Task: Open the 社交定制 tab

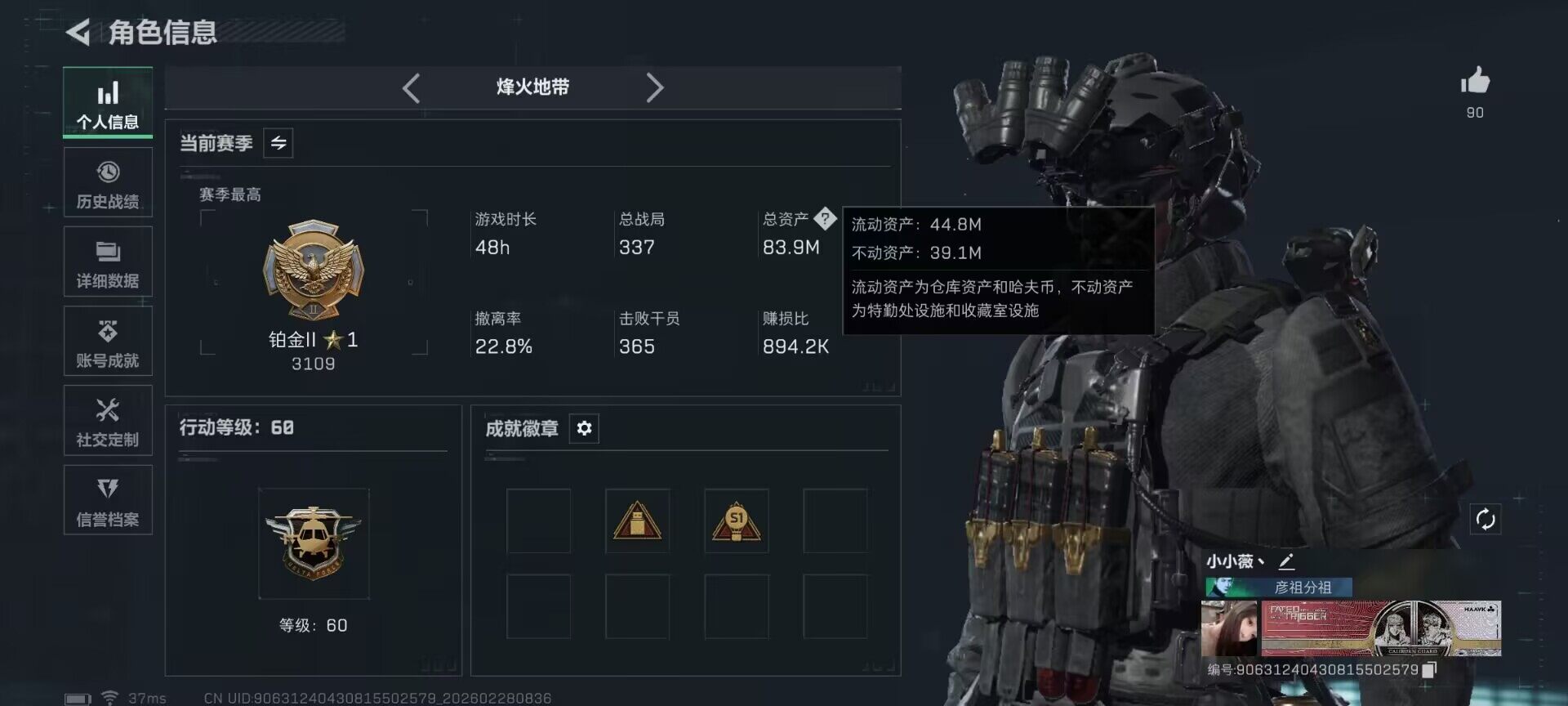Action: click(x=108, y=420)
